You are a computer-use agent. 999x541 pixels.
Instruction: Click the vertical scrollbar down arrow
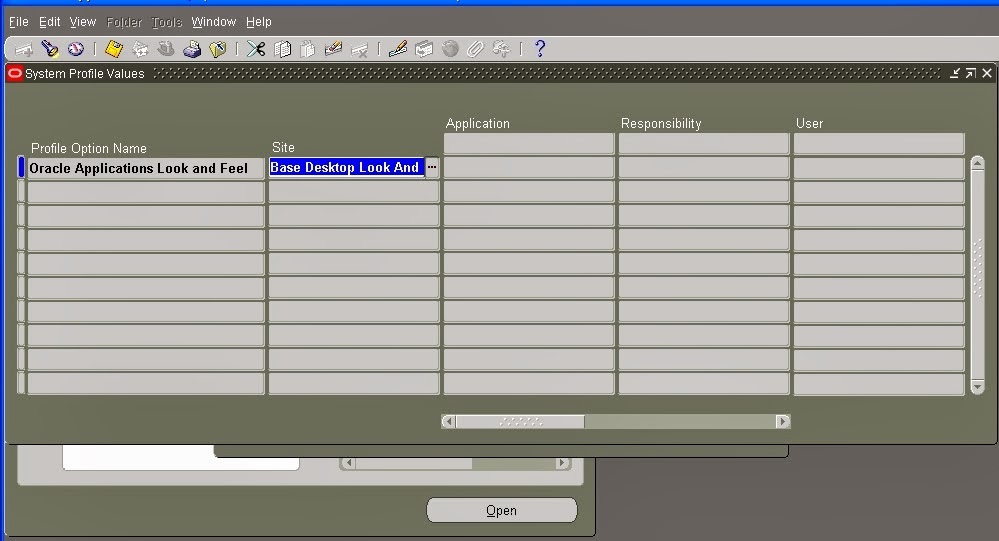click(977, 387)
